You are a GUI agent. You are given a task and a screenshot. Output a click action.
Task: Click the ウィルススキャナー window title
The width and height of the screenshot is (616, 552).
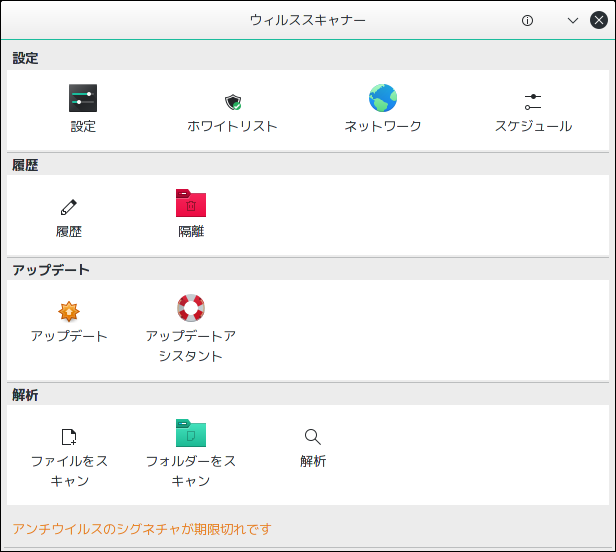pos(308,20)
